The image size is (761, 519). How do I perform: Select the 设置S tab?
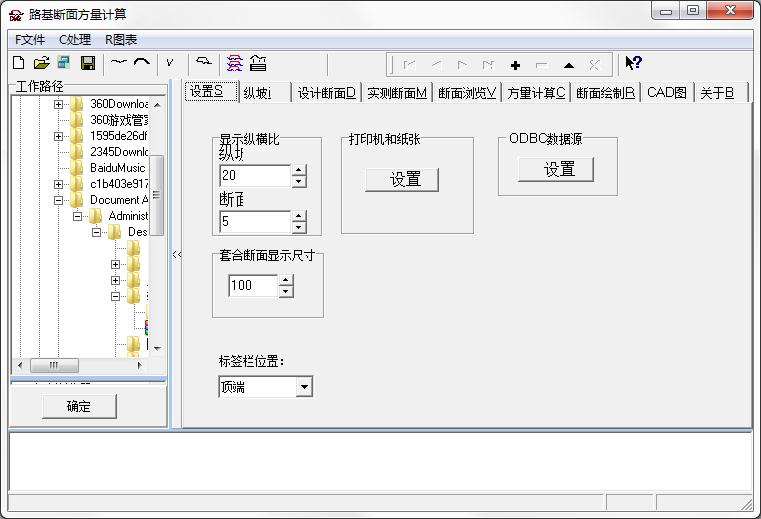pyautogui.click(x=212, y=91)
